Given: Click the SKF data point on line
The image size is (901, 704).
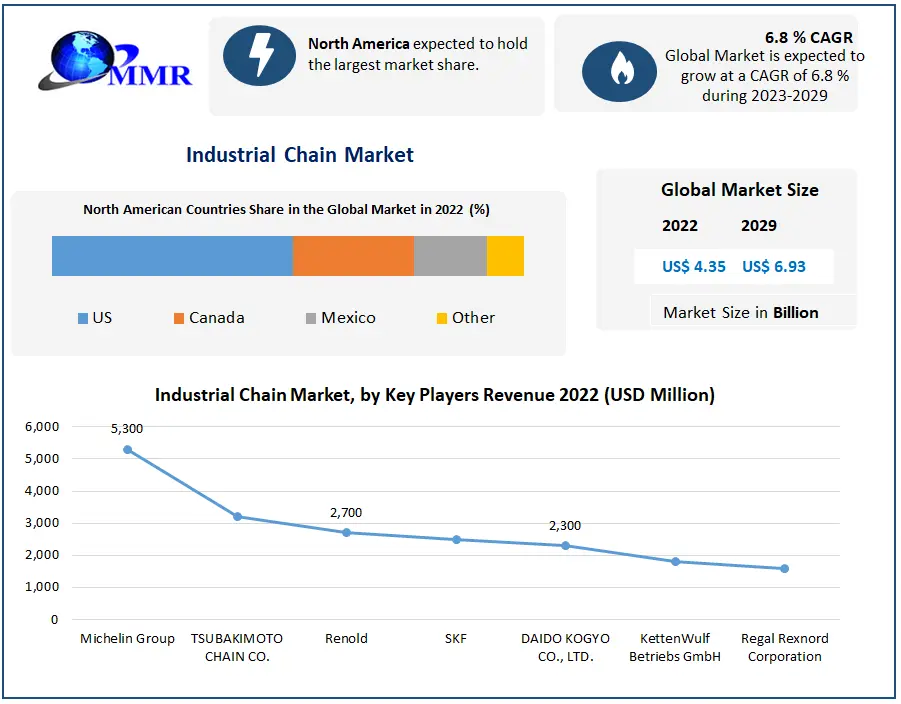Looking at the screenshot, I should click(456, 539).
